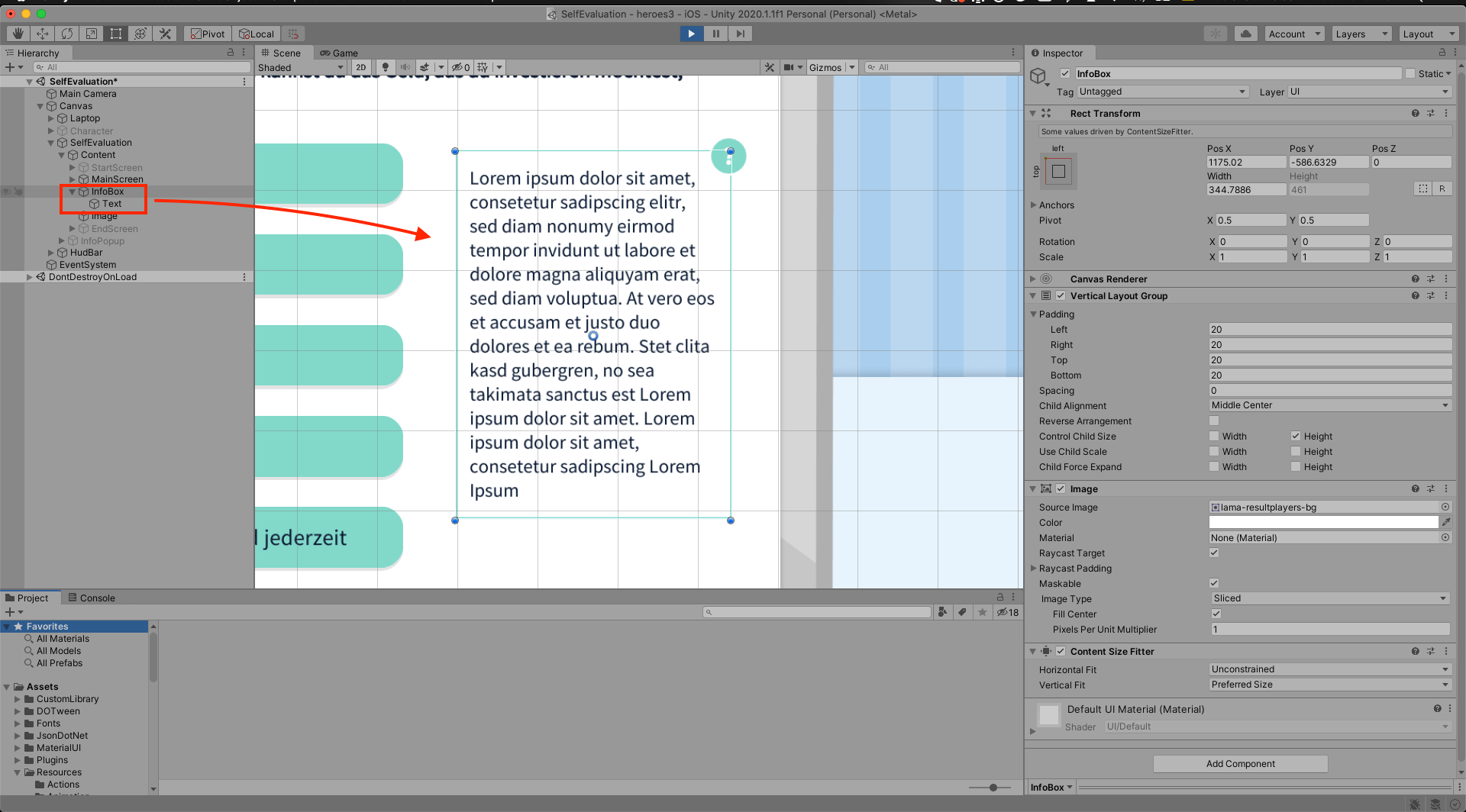Disable the Raycast Target checkbox

[1214, 553]
